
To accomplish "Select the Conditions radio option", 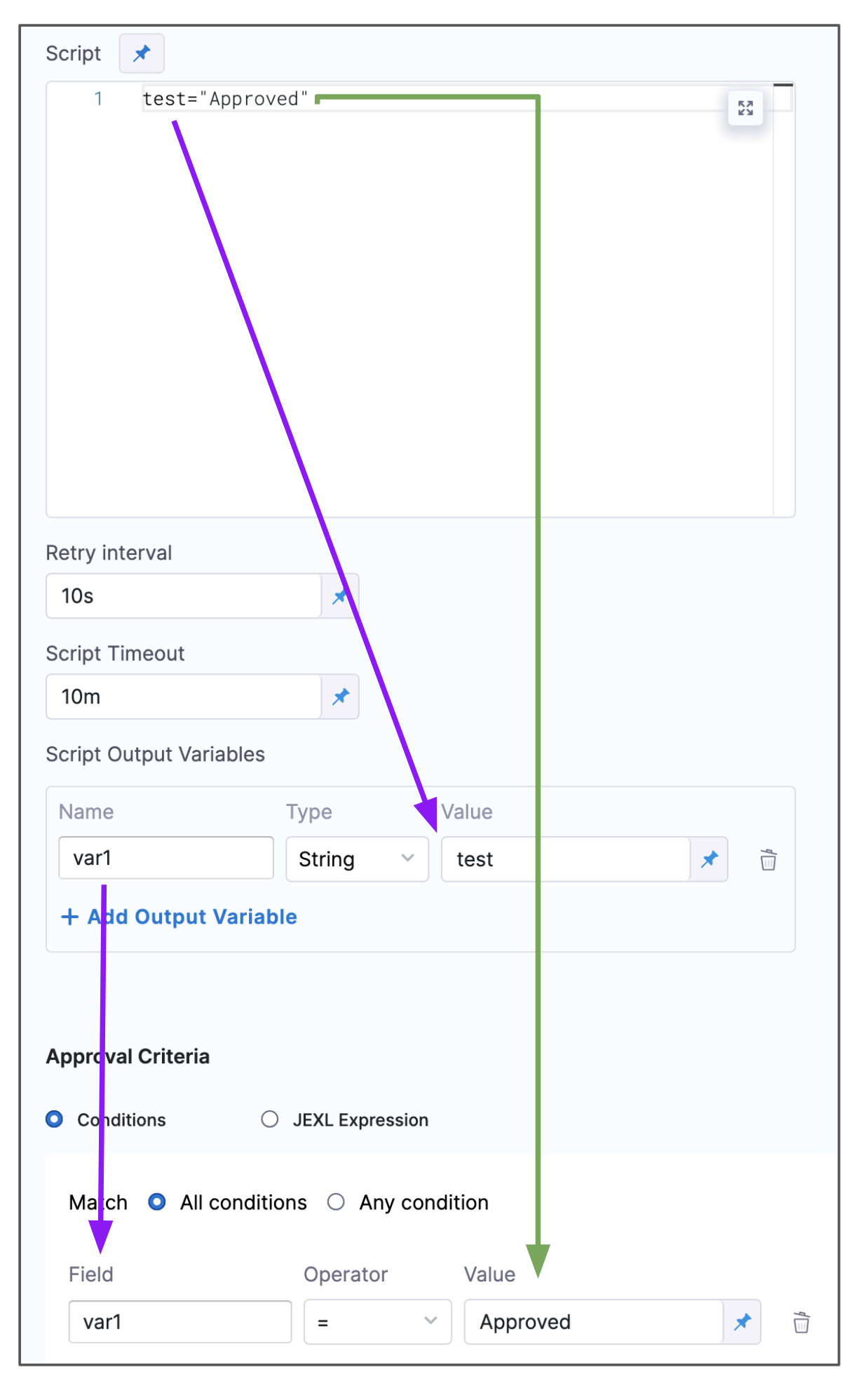I will tap(55, 1119).
